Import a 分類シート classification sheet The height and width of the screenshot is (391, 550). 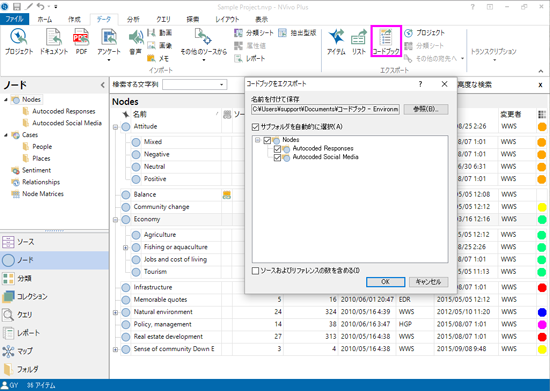(253, 33)
